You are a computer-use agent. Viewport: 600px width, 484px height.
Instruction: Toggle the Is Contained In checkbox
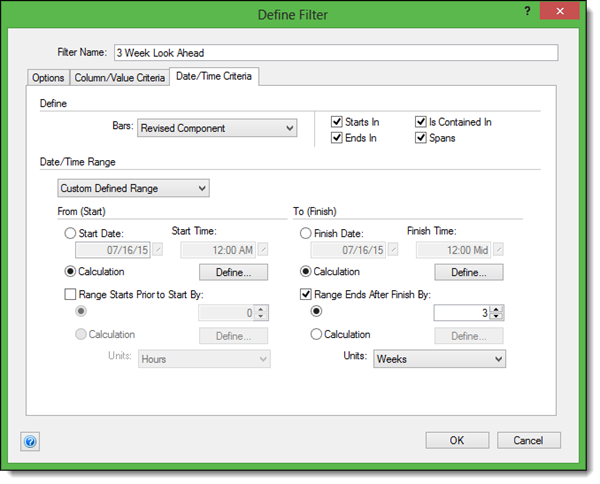tap(421, 122)
